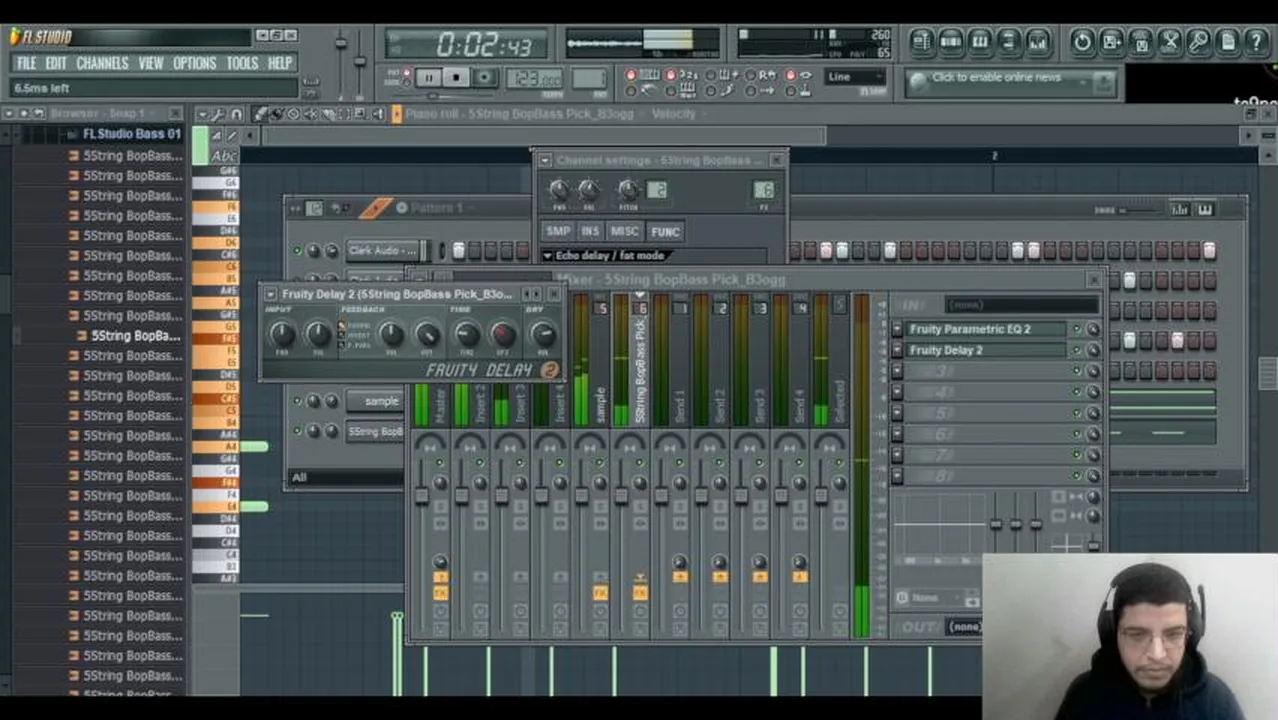Image resolution: width=1278 pixels, height=720 pixels.
Task: Click to enable online news panel
Action: pos(1013,82)
